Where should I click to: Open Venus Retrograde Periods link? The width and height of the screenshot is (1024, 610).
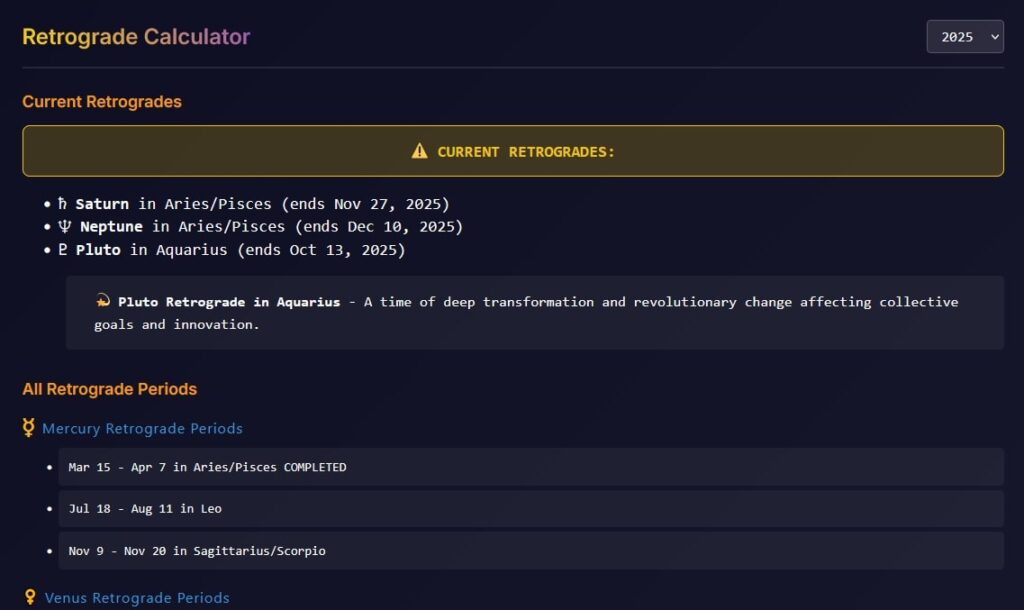tap(137, 598)
